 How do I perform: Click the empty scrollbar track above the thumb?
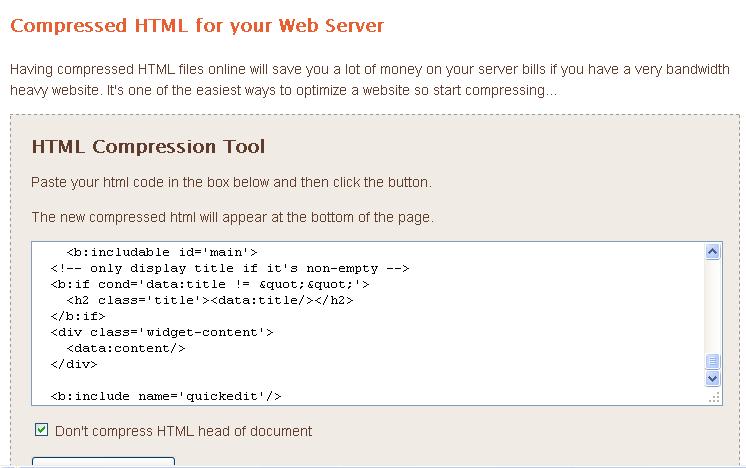tap(713, 305)
